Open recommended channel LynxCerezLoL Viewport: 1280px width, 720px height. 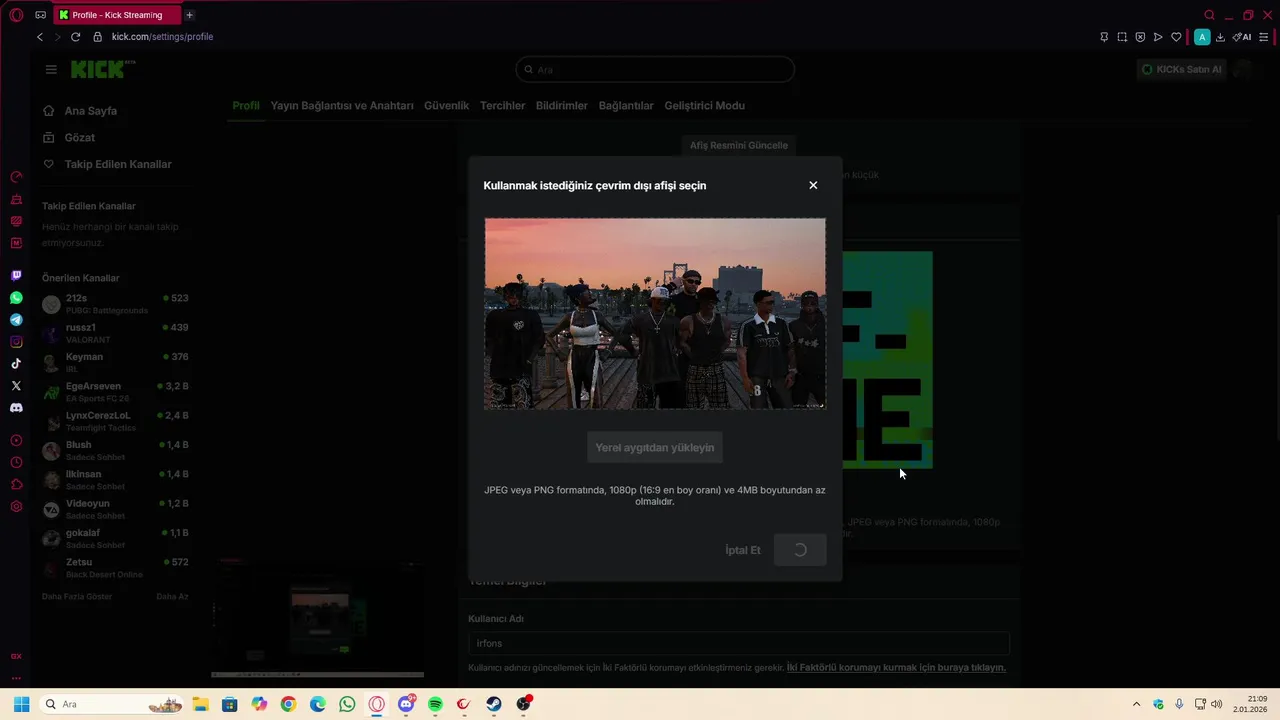pyautogui.click(x=115, y=421)
